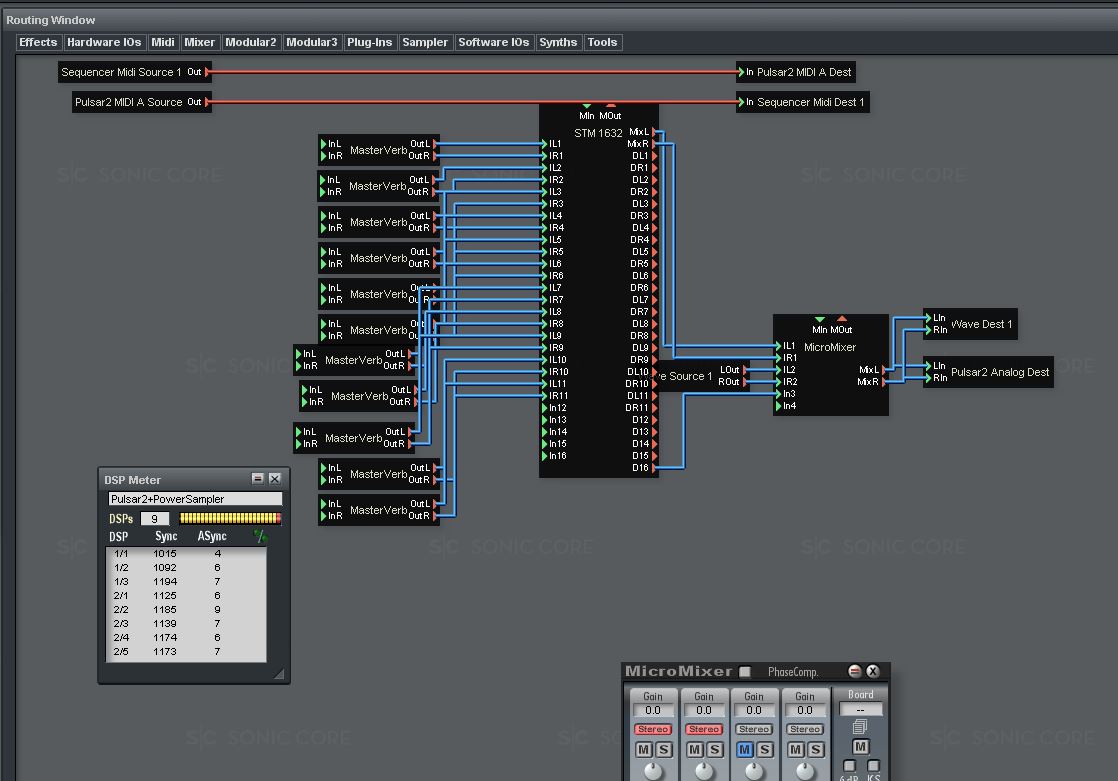Enable Stereo on MicroMixer channel 3
Screen dimensions: 1118x781
click(x=754, y=729)
